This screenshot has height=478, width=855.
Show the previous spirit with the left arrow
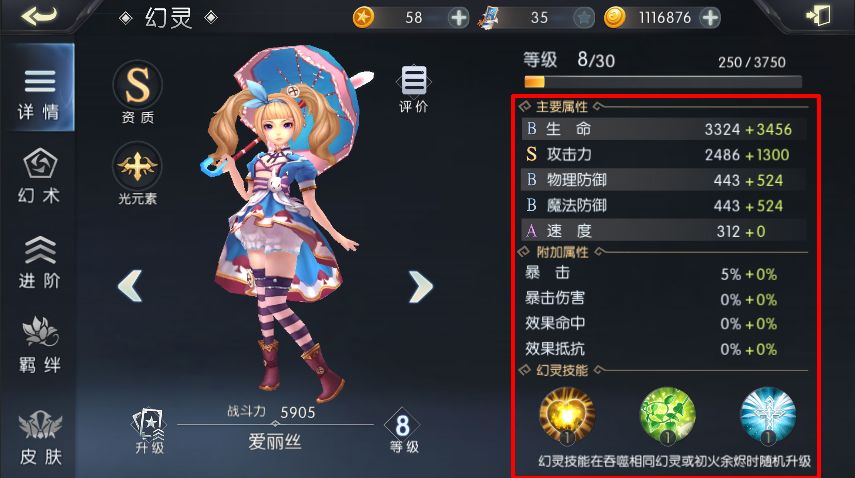pyautogui.click(x=130, y=286)
